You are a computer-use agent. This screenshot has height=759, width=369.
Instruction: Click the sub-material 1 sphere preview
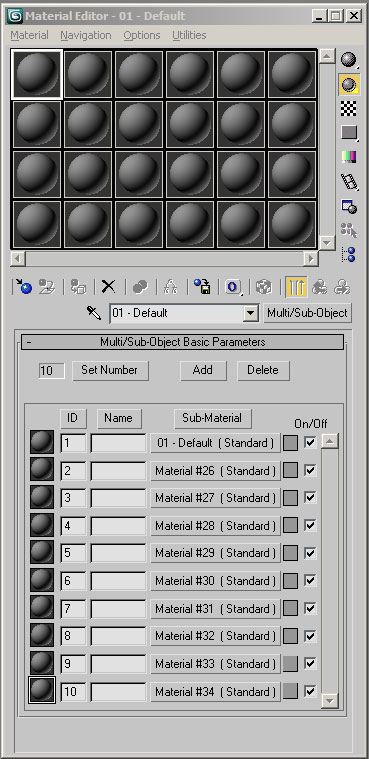coord(42,442)
